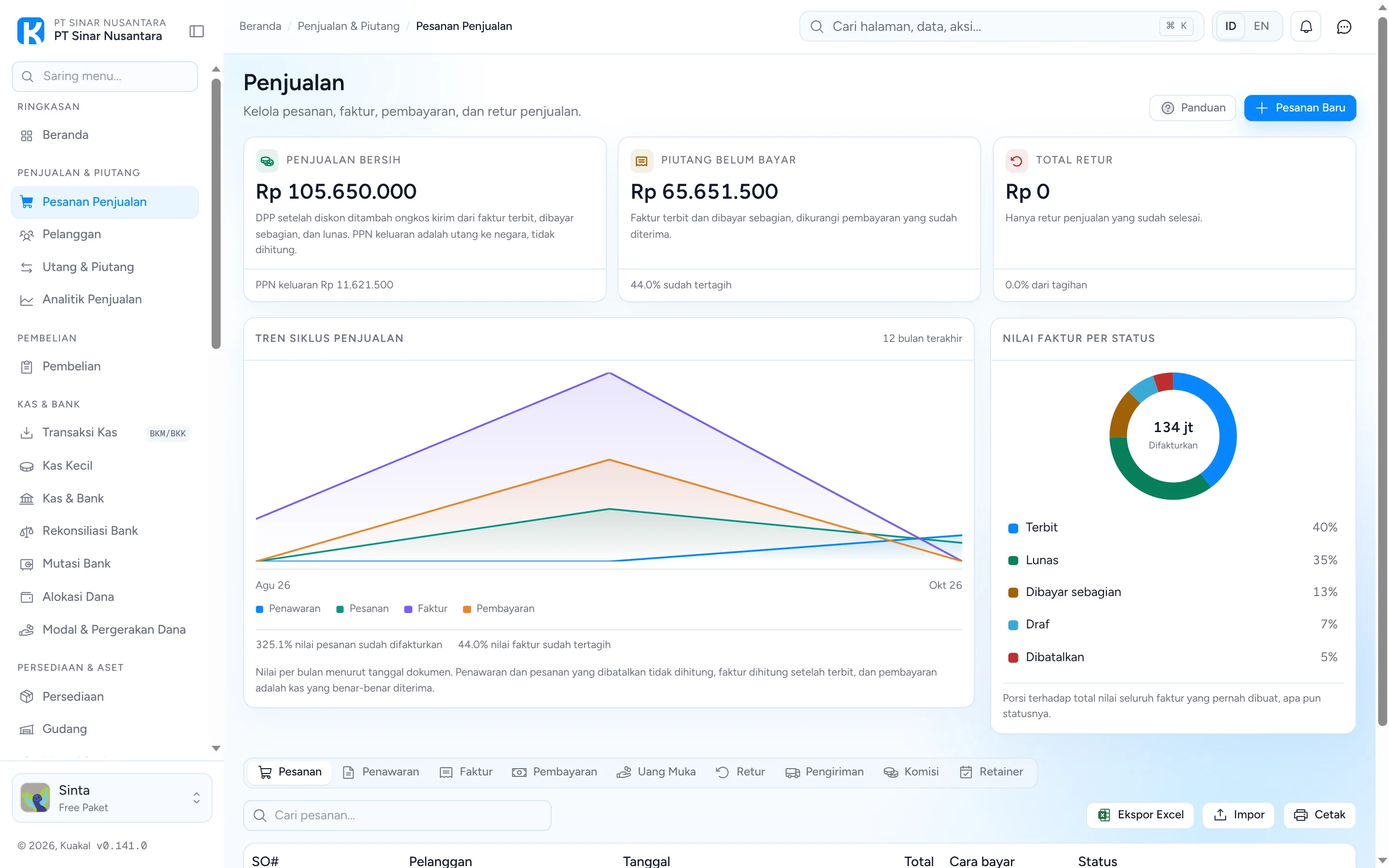Image resolution: width=1389 pixels, height=868 pixels.
Task: Open Mutasi Bank
Action: coord(105,564)
